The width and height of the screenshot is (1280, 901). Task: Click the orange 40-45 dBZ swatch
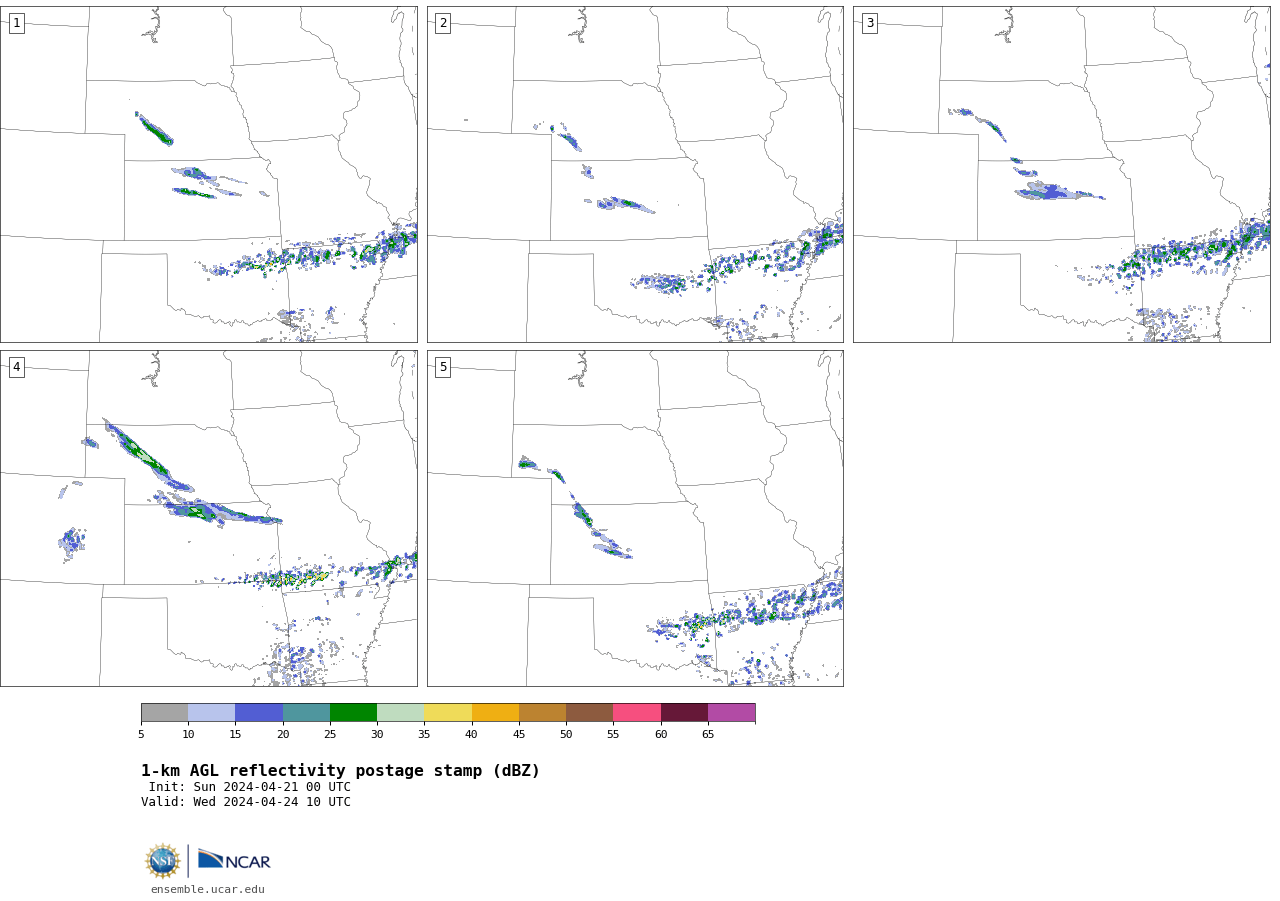tap(495, 712)
